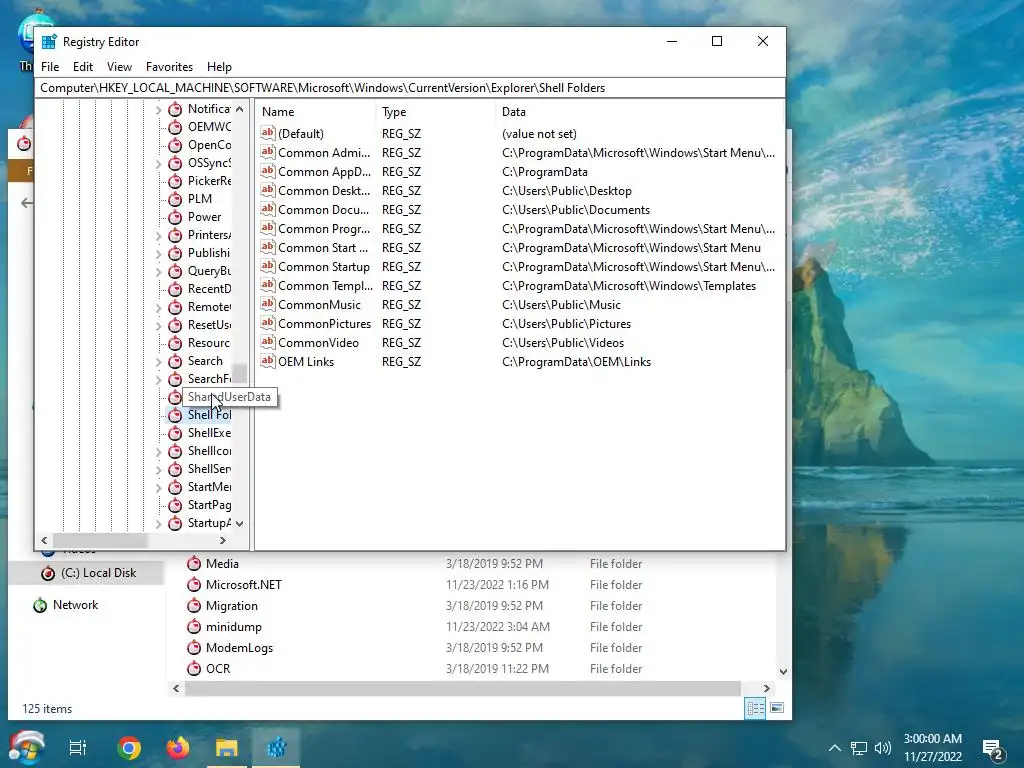Open the View menu in Registry Editor
This screenshot has height=768, width=1024.
119,67
